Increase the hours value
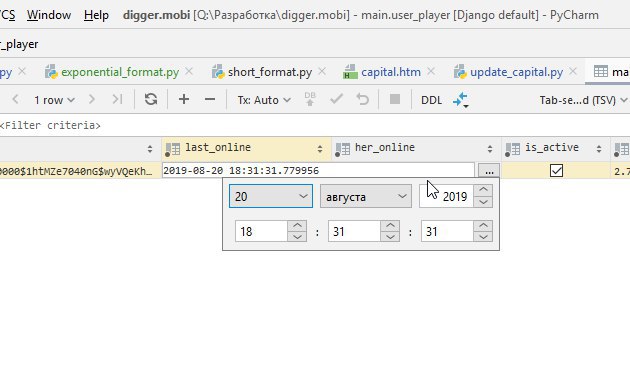 (297, 225)
